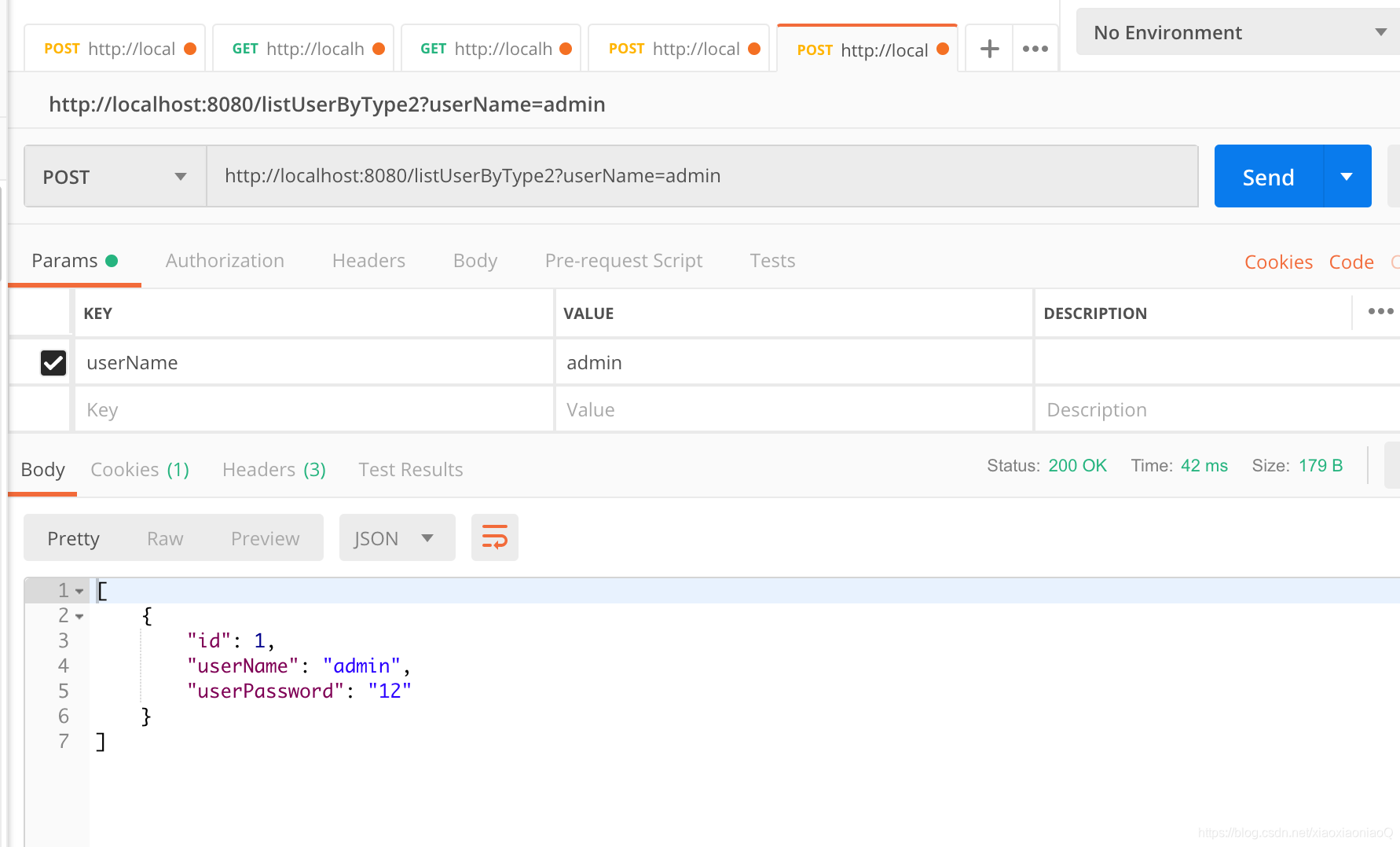
Task: Click the "userName": "admin" response line
Action: (x=299, y=666)
